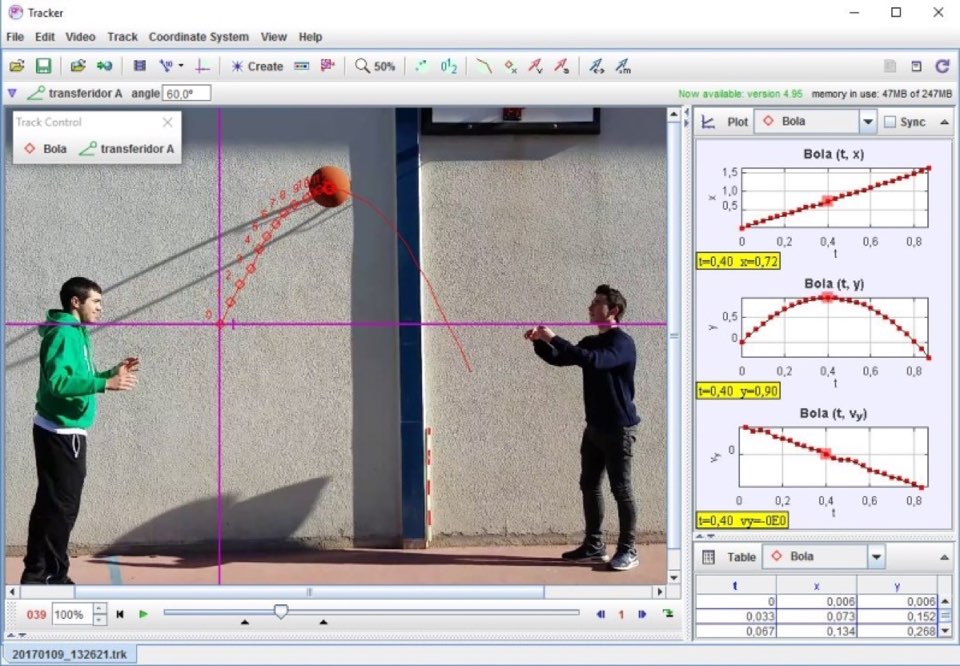Click the angle input field showing 60,0°
This screenshot has width=960, height=666.
point(186,93)
